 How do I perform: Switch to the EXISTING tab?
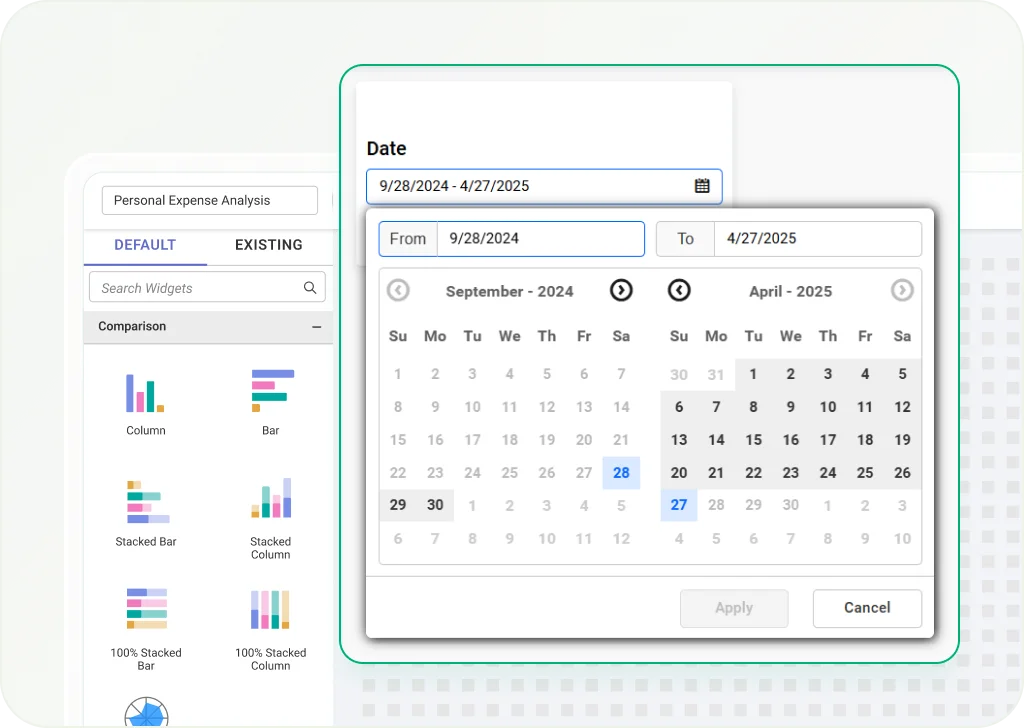click(269, 245)
